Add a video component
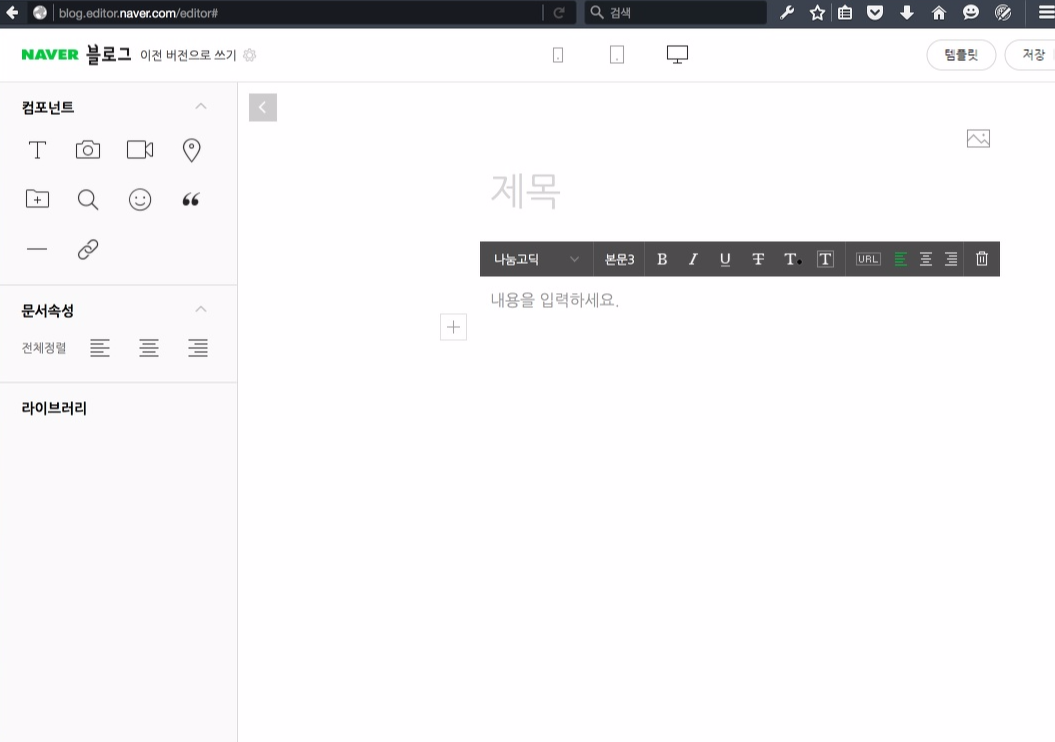 pos(139,149)
